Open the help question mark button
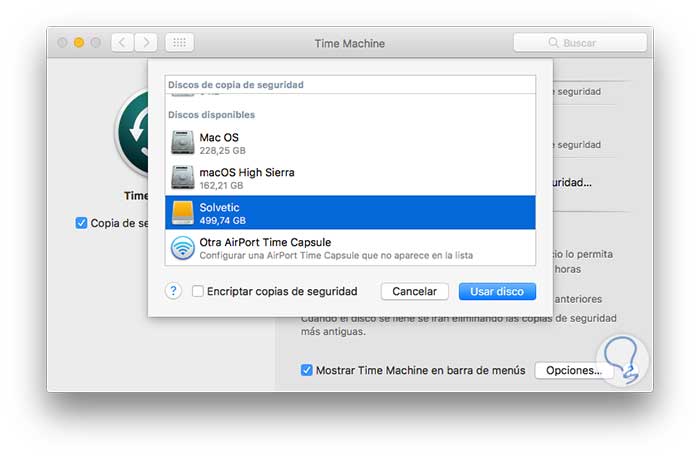700x459 pixels. [173, 292]
